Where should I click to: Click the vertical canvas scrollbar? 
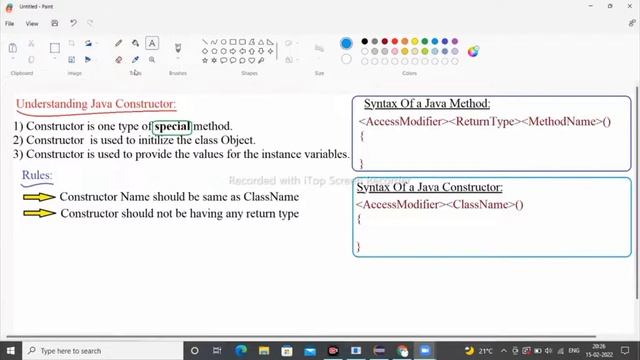(637, 192)
